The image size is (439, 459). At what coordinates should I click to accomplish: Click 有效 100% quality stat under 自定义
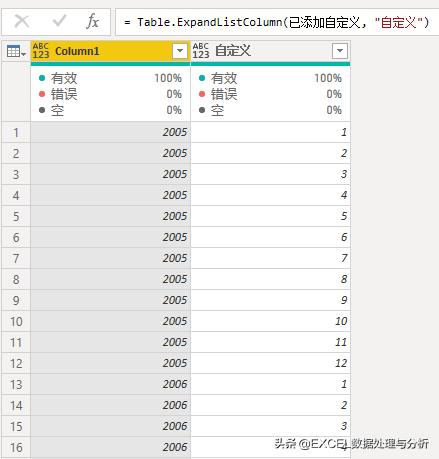coord(270,78)
